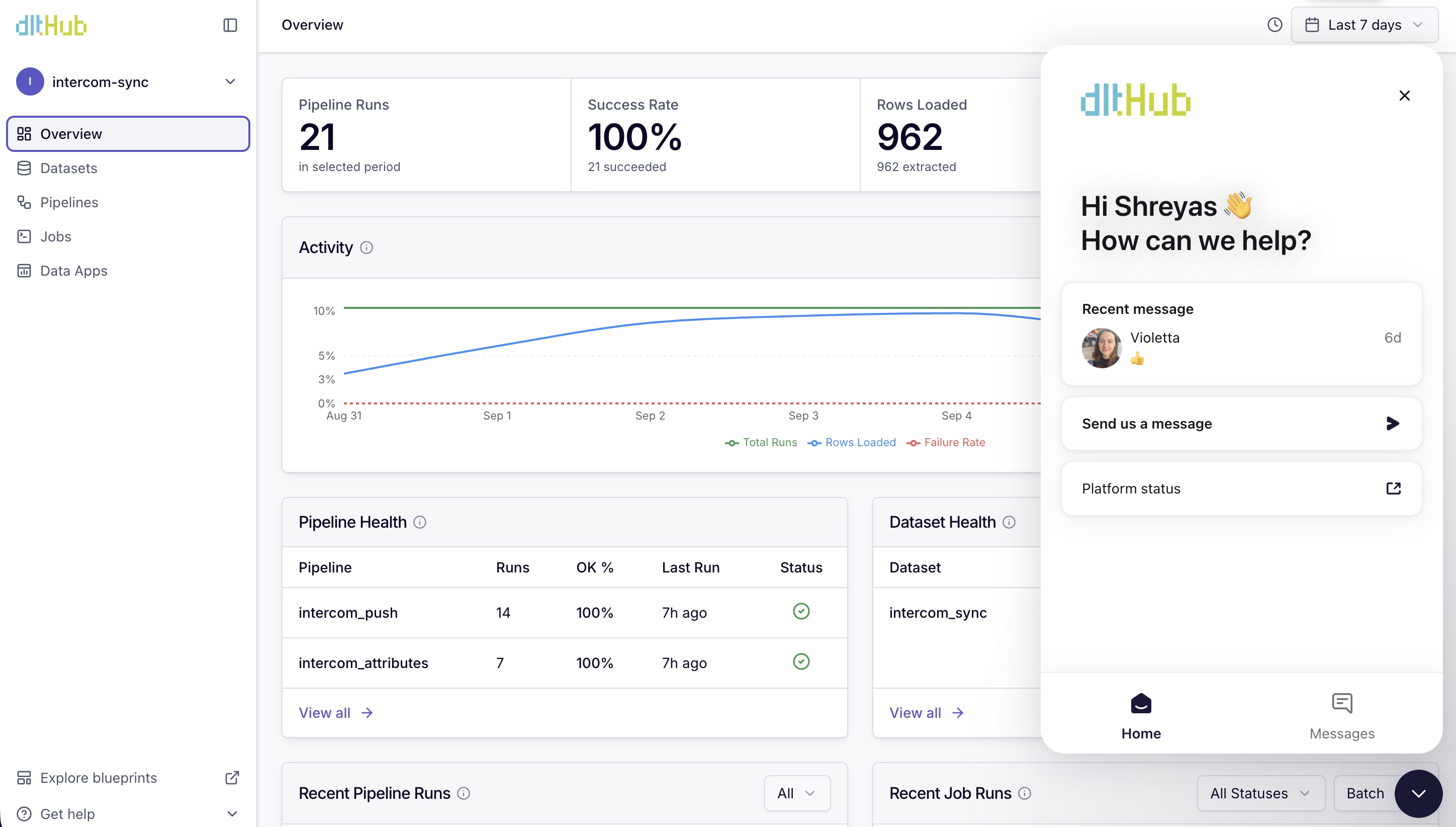Viewport: 1456px width, 827px height.
Task: Click the Datasets database icon
Action: pyautogui.click(x=24, y=168)
